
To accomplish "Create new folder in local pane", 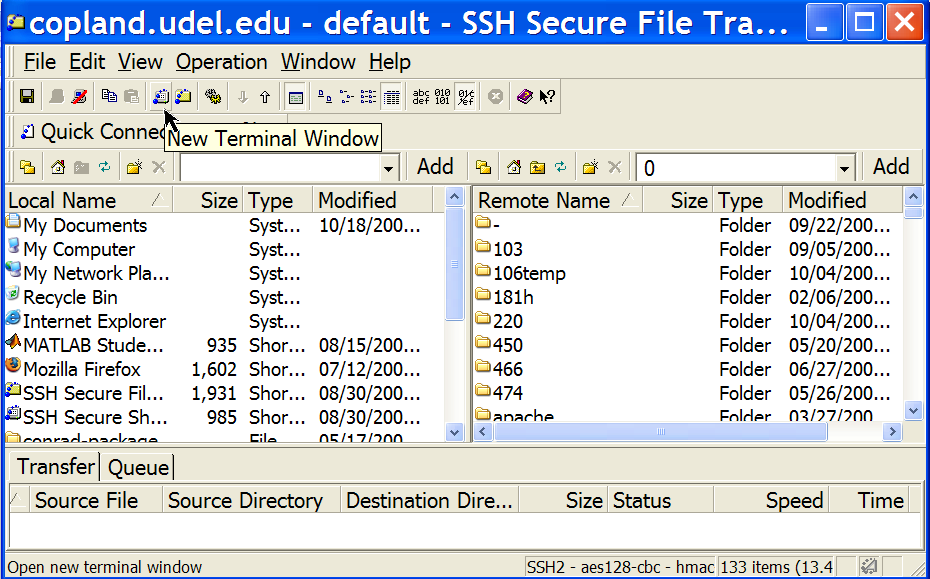I will 135,168.
